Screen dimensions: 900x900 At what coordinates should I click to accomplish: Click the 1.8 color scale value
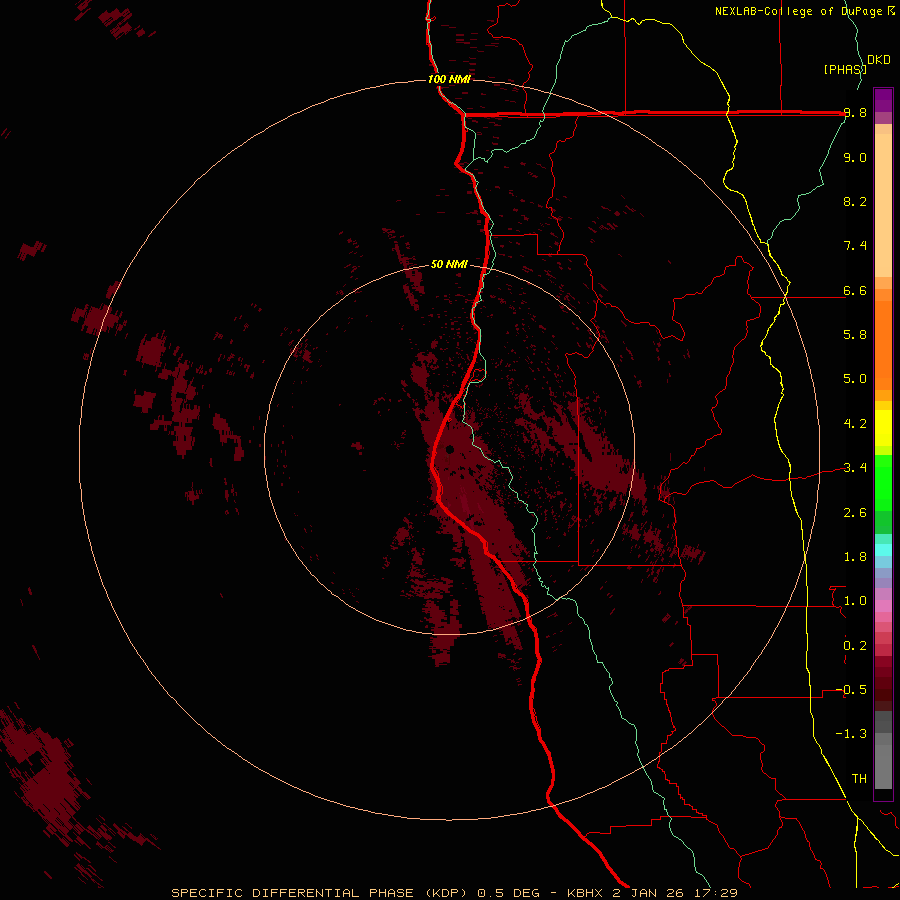pyautogui.click(x=855, y=557)
